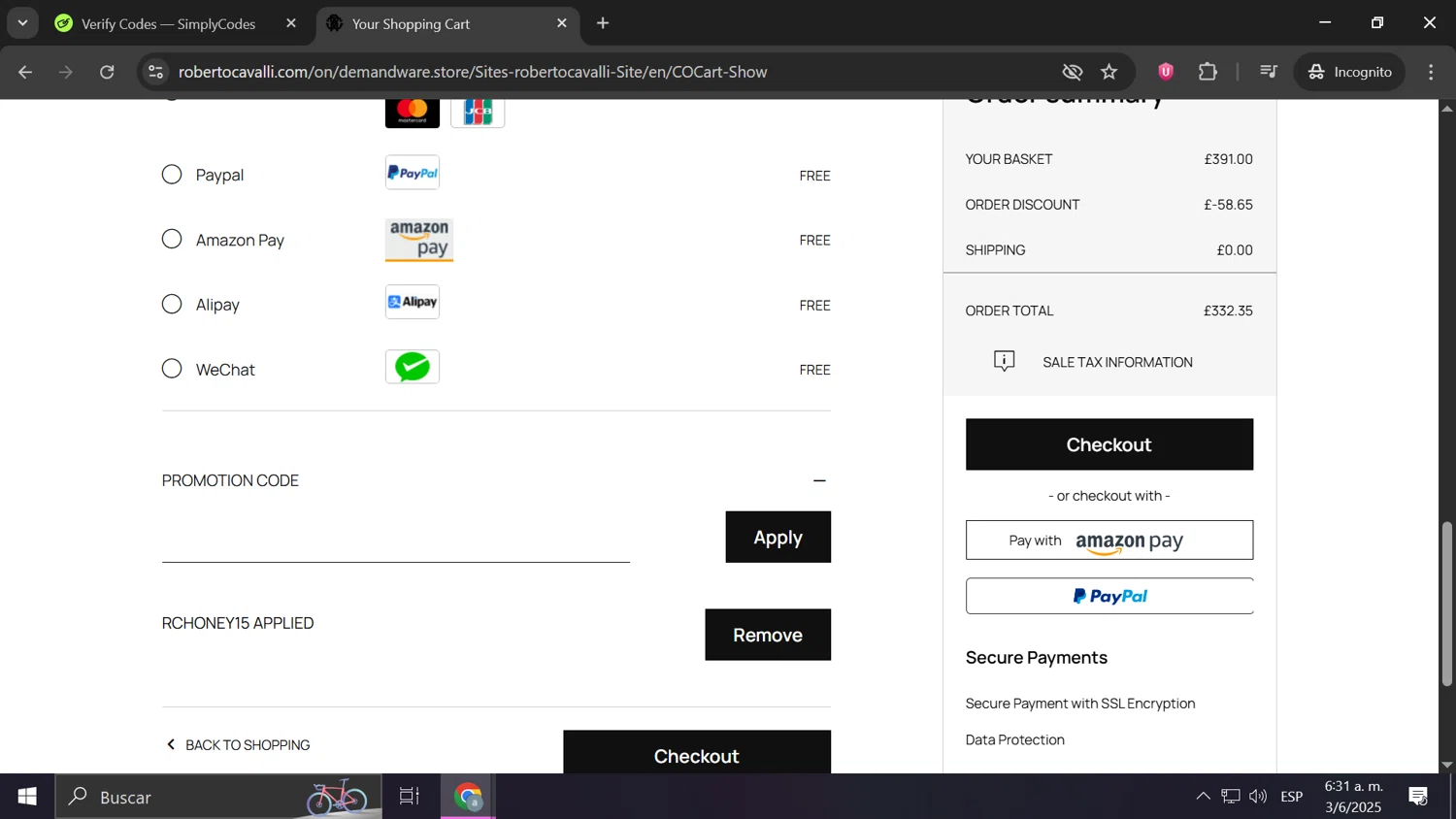Open the red shield extension icon
Image resolution: width=1456 pixels, height=819 pixels.
1166,72
